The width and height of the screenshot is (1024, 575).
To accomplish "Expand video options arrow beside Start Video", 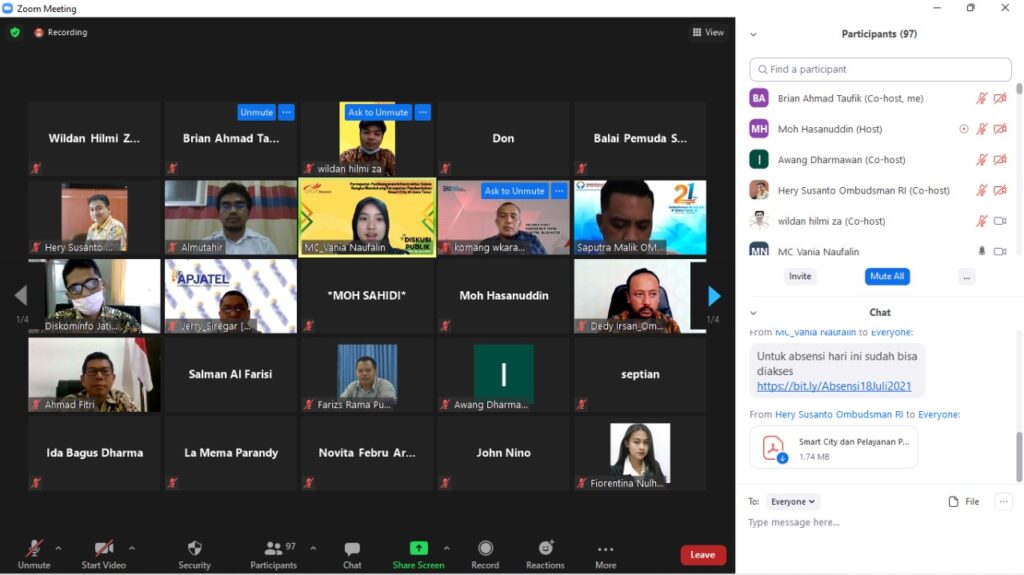I will [x=132, y=548].
